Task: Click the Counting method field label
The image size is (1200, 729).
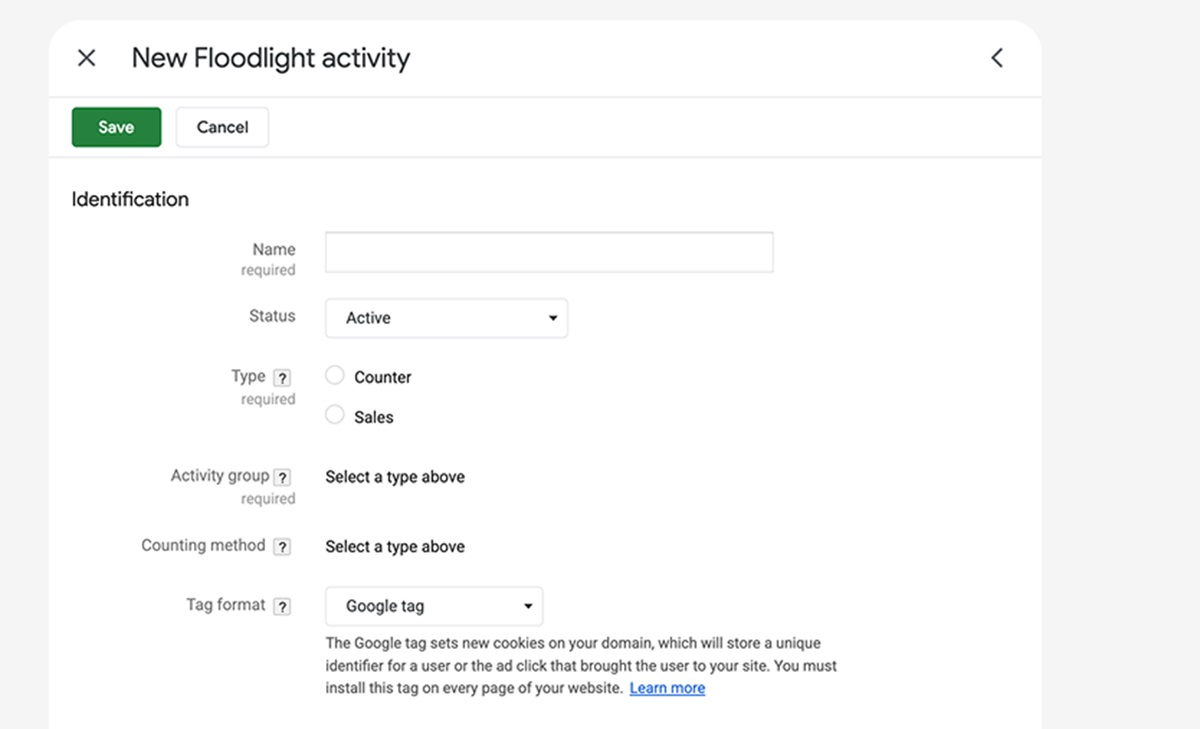Action: [x=203, y=546]
